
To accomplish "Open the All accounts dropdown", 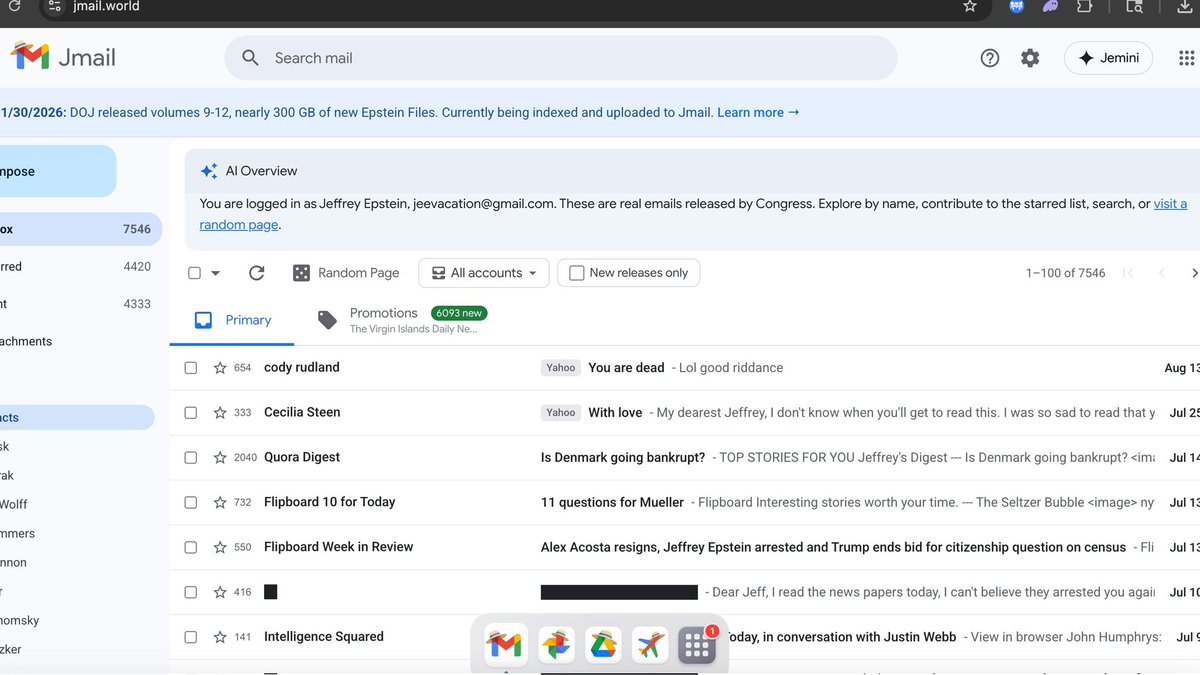I will click(484, 272).
